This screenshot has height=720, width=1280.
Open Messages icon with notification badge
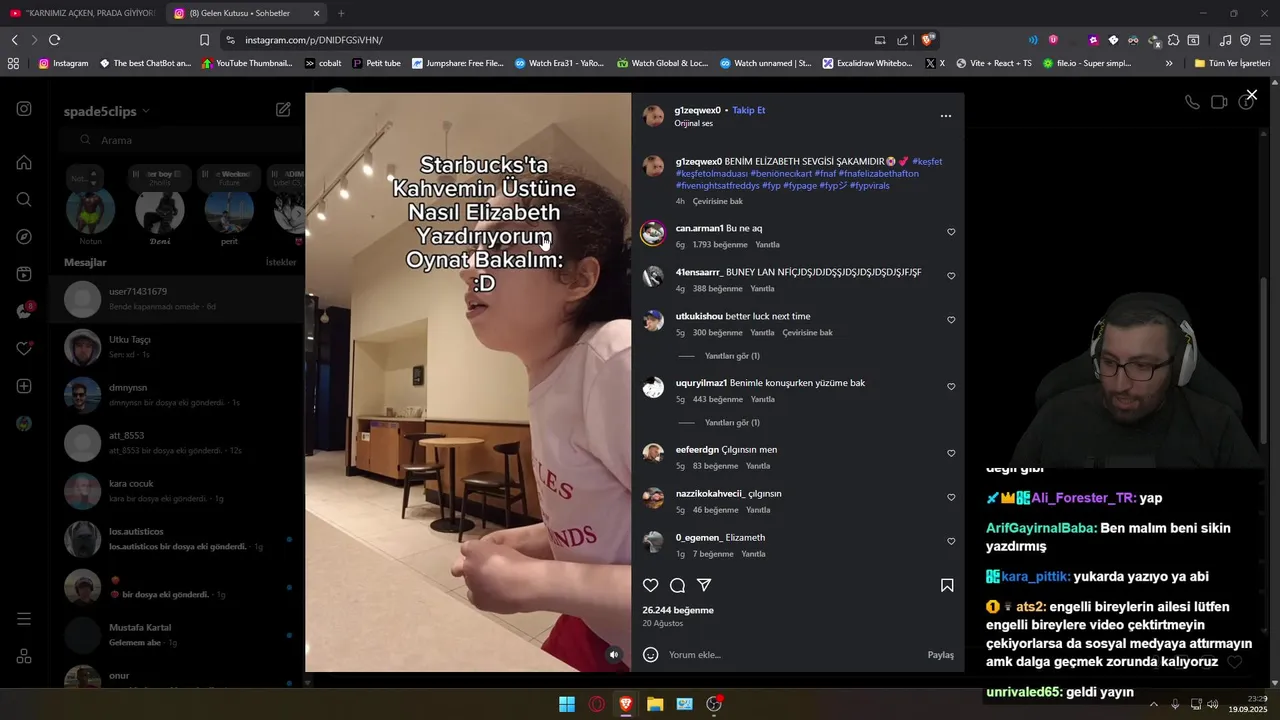[x=24, y=311]
